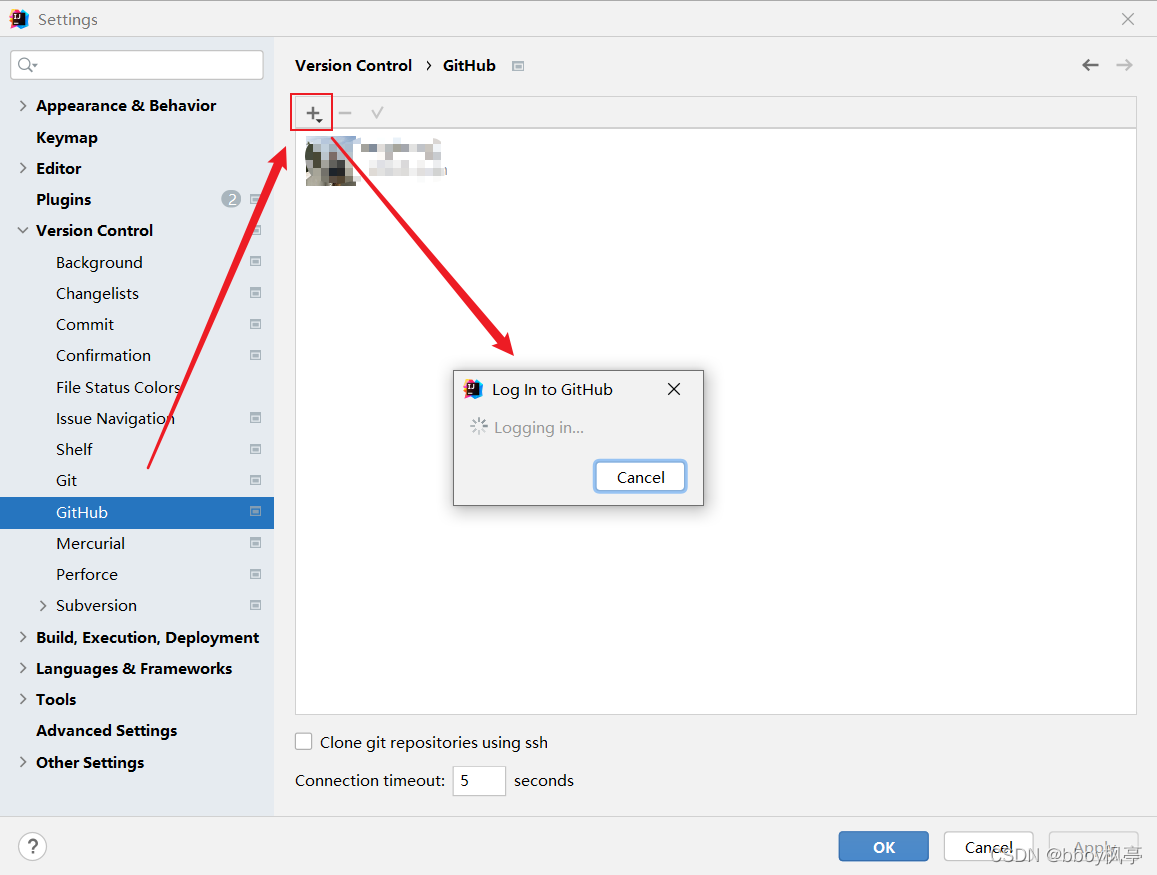Select the Perforce settings item
This screenshot has width=1157, height=875.
86,575
